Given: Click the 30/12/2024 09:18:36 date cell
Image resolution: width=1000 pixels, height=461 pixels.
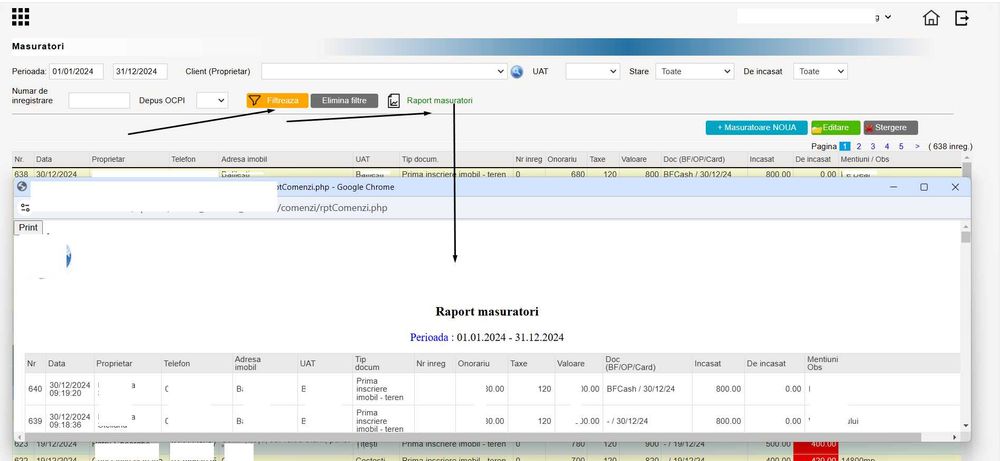Looking at the screenshot, I should click(70, 421).
